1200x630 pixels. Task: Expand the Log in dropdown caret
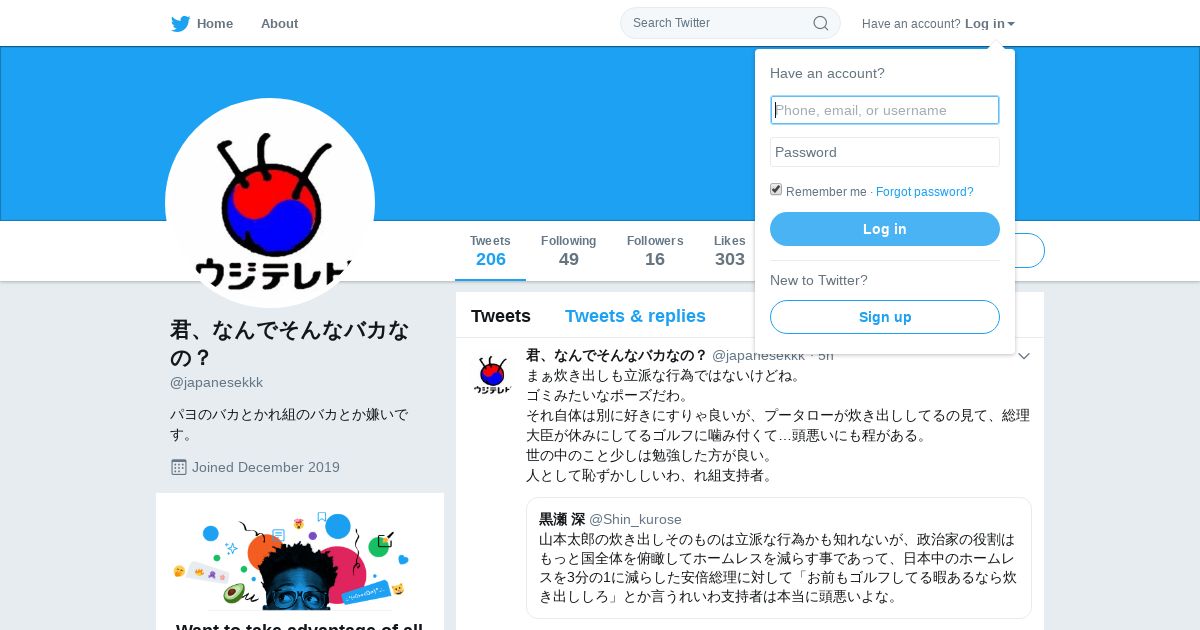point(1011,24)
